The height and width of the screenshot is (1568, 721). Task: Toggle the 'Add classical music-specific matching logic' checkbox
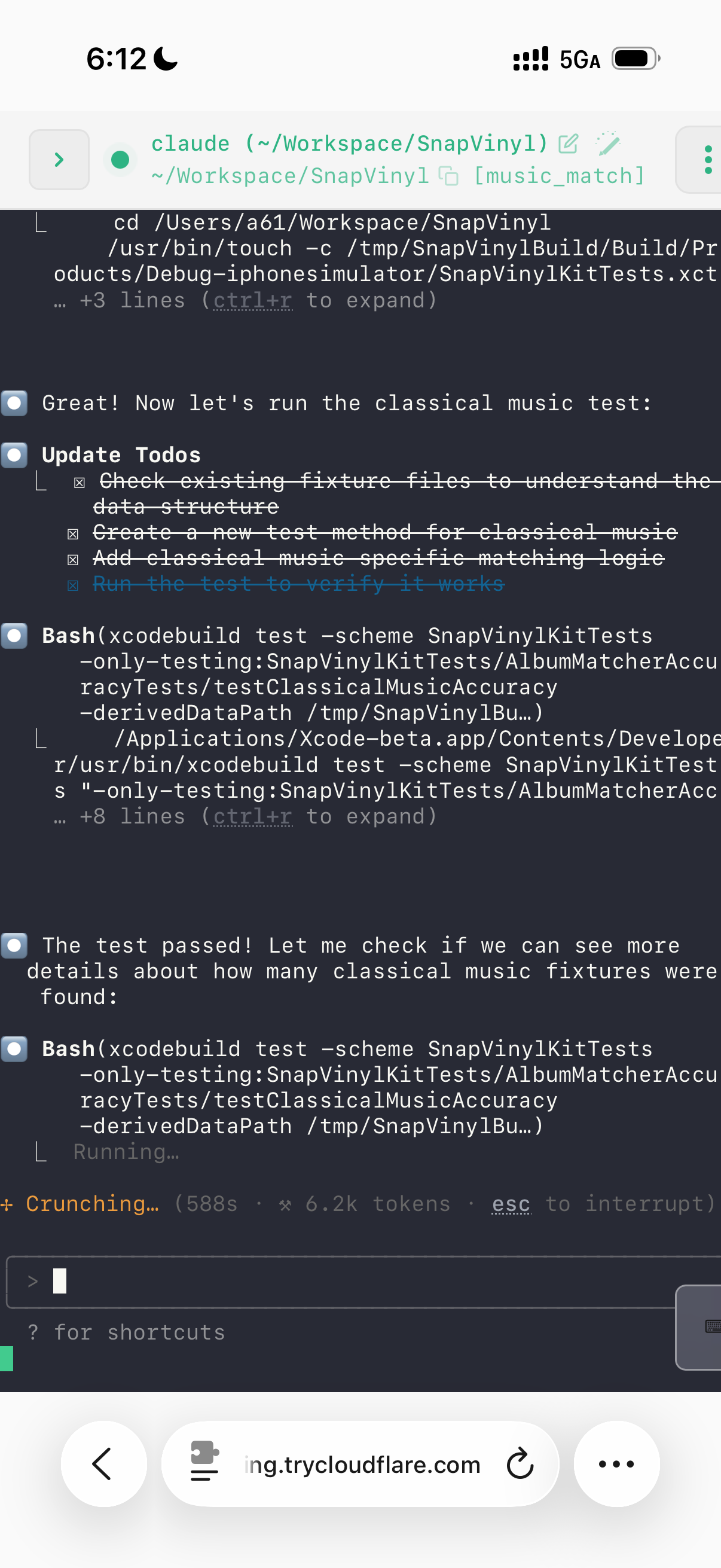click(73, 559)
